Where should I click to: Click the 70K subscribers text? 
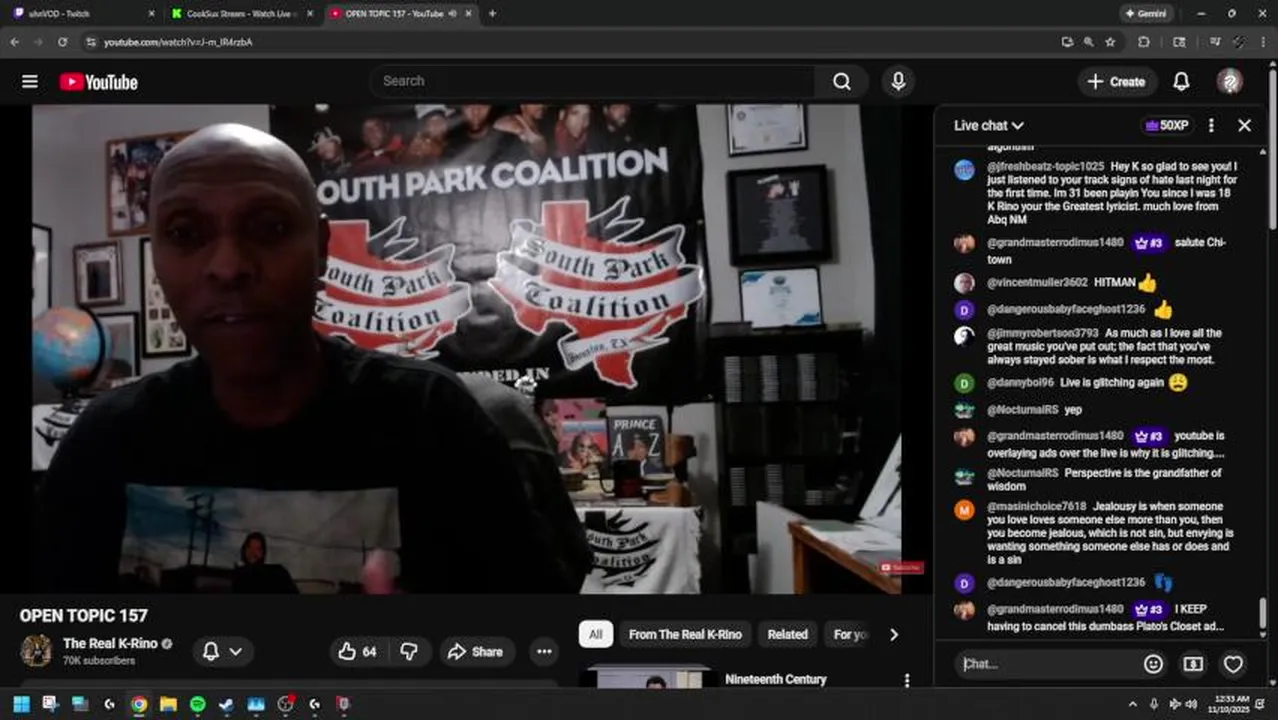pyautogui.click(x=99, y=661)
